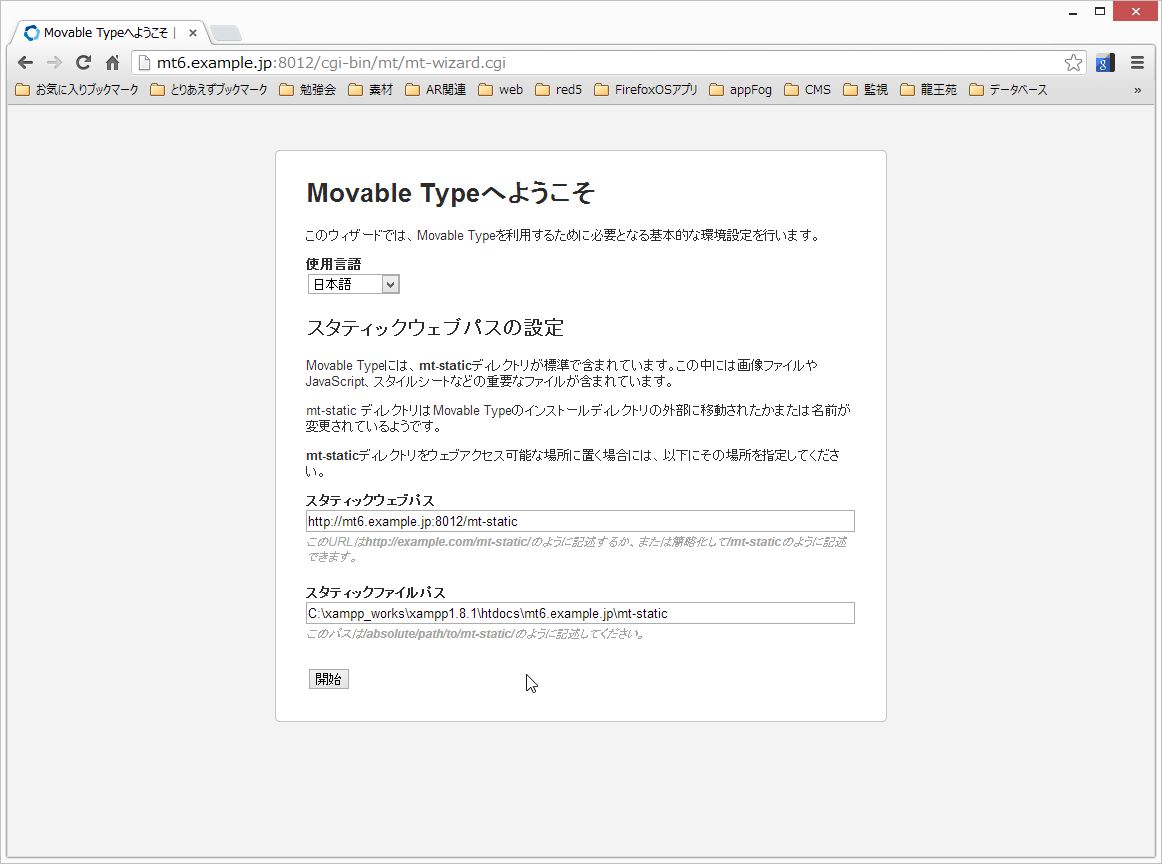Close the browser window

pyautogui.click(x=1135, y=11)
